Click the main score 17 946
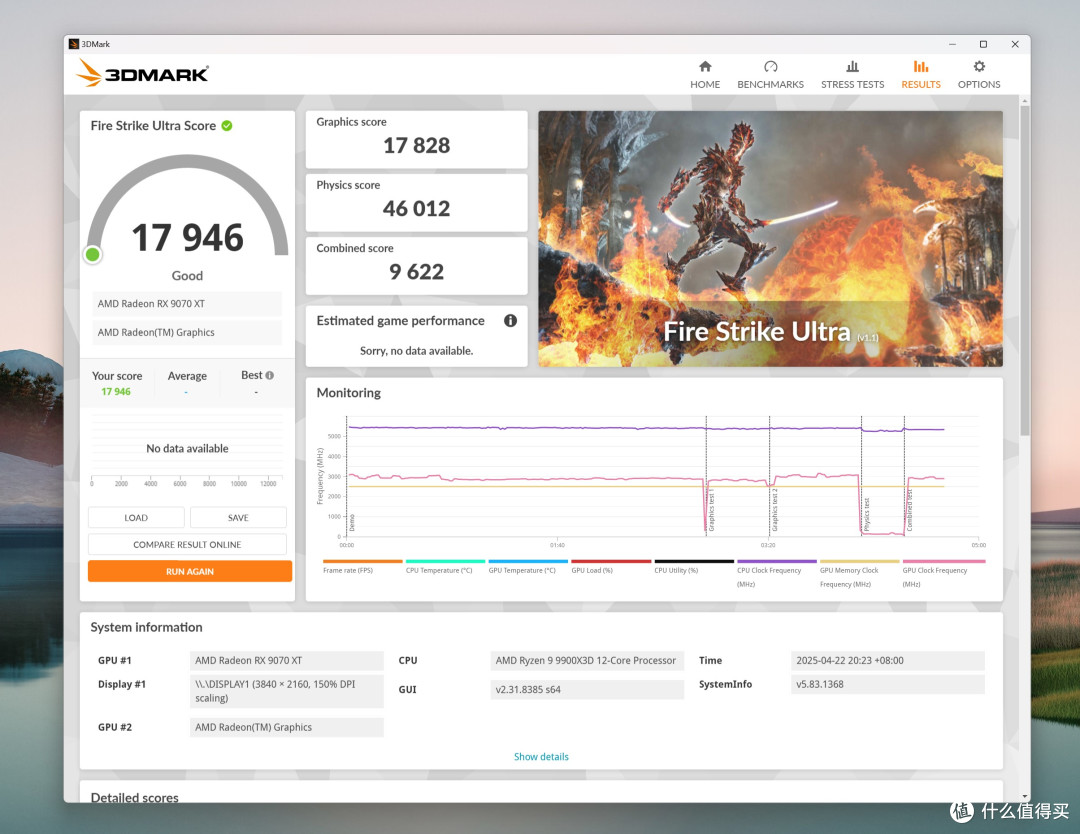Image resolution: width=1080 pixels, height=834 pixels. pyautogui.click(x=187, y=238)
